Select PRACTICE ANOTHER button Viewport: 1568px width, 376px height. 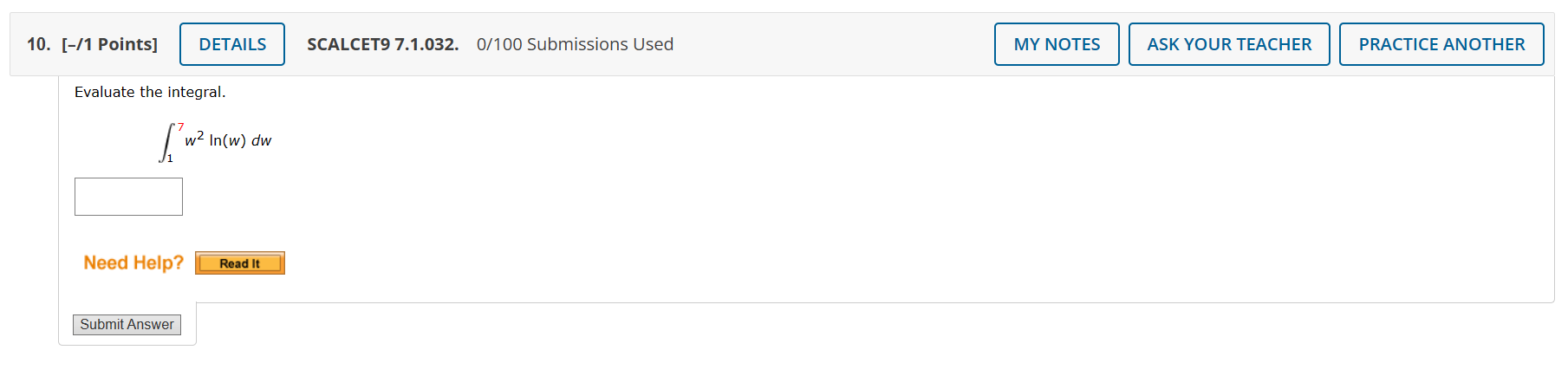[1441, 44]
